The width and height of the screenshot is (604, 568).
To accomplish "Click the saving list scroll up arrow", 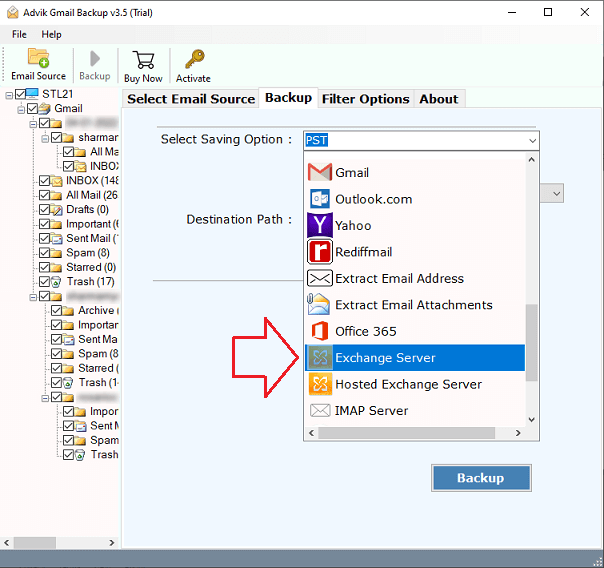I will (532, 159).
